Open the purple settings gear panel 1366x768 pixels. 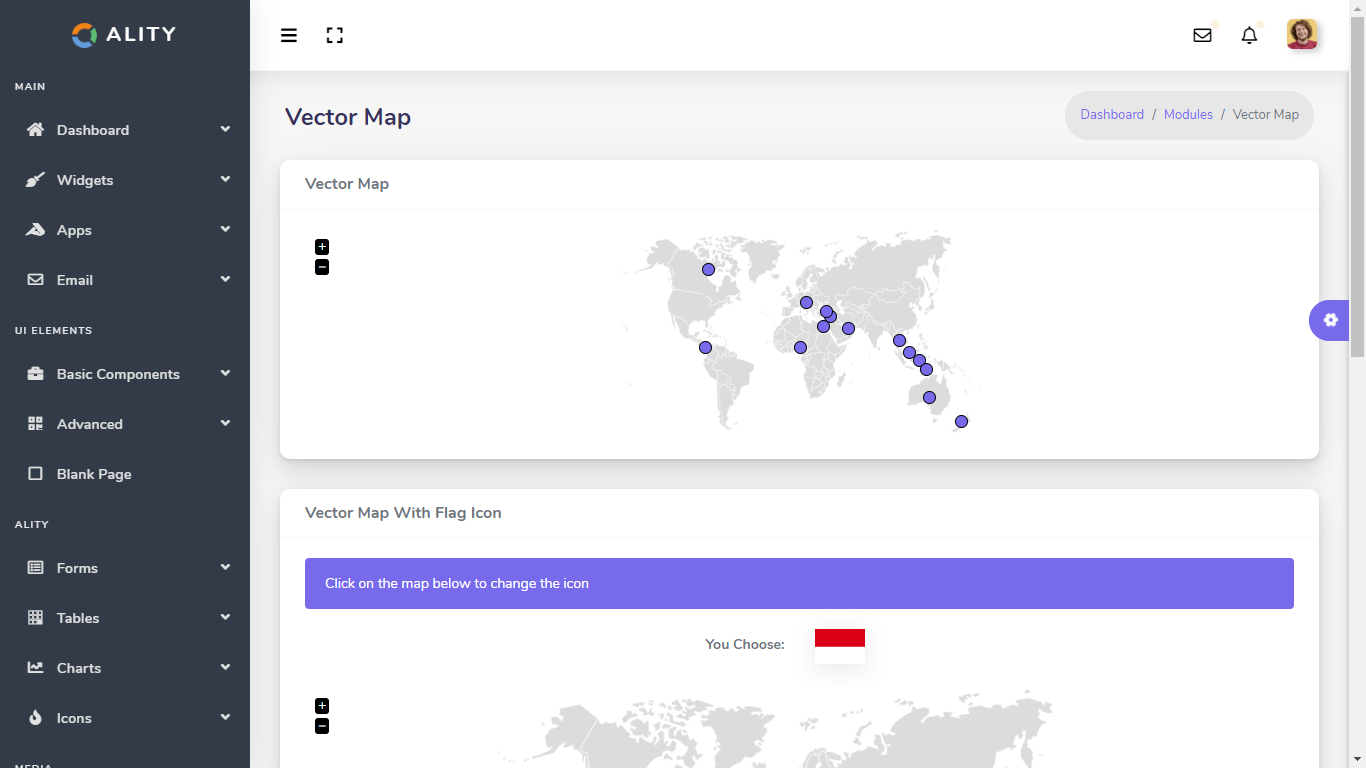click(1330, 320)
